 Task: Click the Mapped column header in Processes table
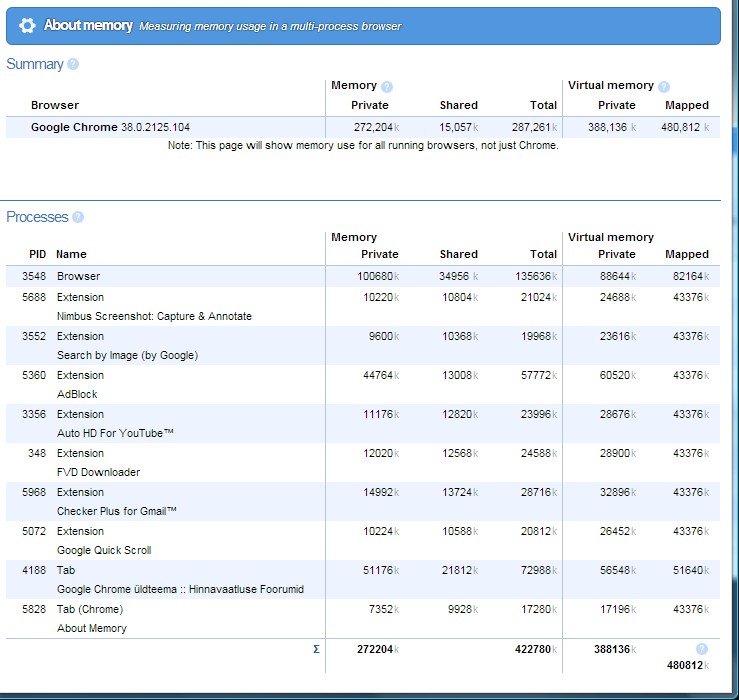[x=687, y=255]
